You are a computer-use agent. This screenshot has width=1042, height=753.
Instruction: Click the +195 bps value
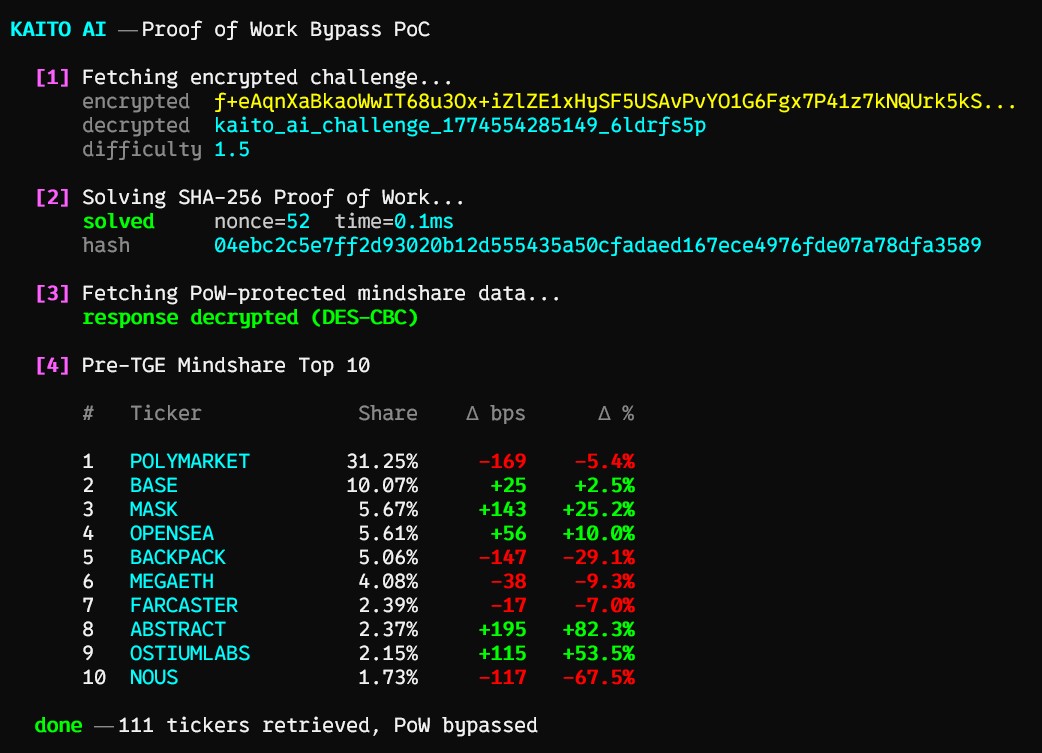coord(502,629)
